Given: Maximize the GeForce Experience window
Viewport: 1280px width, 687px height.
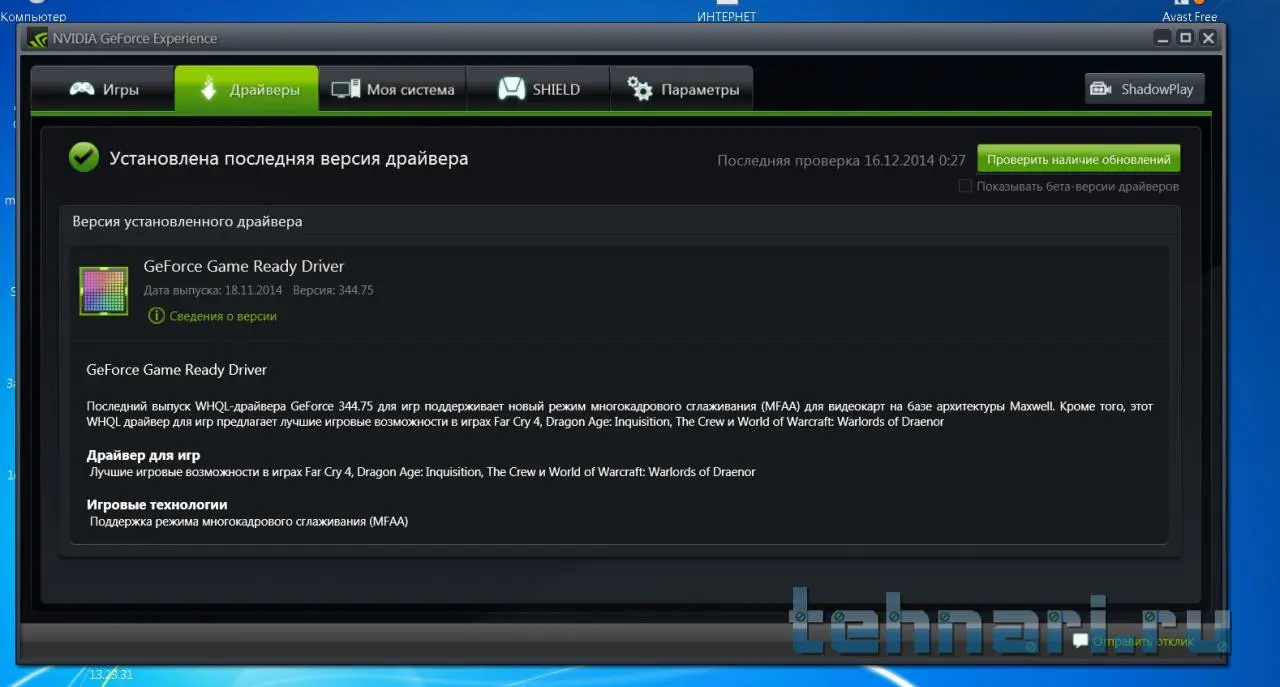Looking at the screenshot, I should [1186, 38].
